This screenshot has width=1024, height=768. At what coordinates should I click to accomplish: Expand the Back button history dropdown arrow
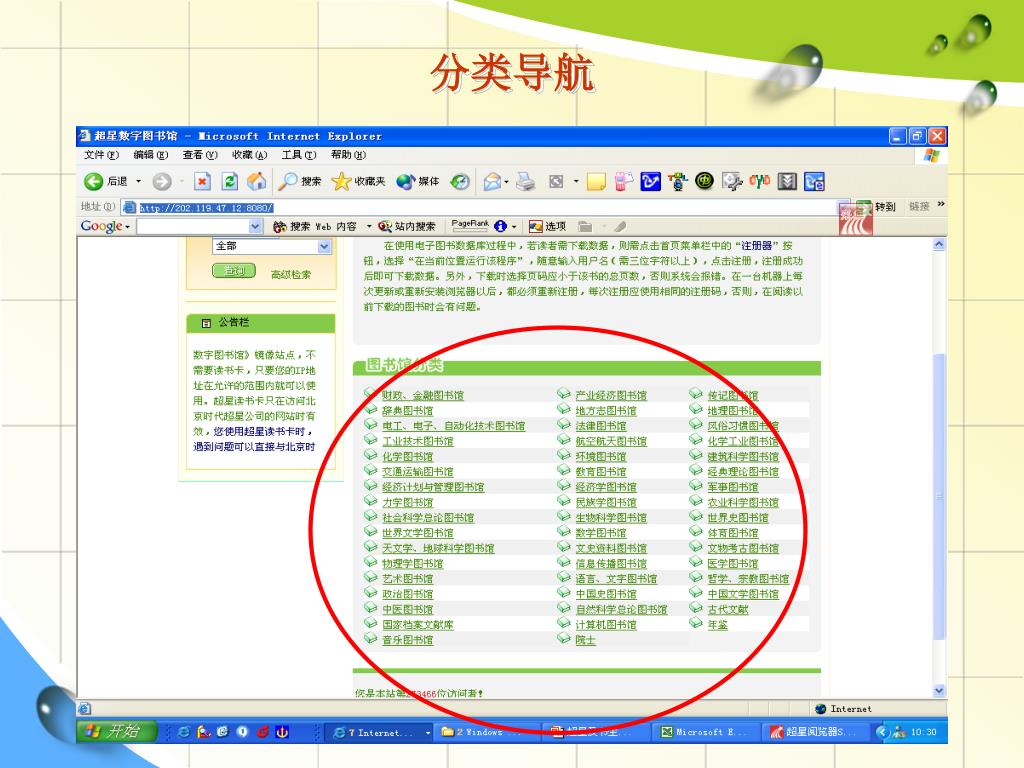[138, 182]
